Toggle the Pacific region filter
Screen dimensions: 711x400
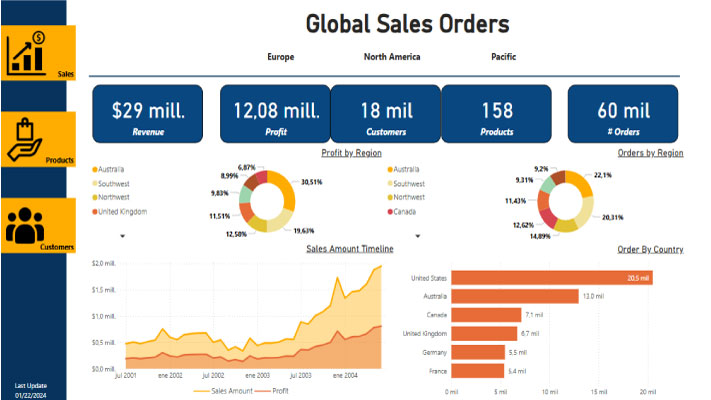point(503,57)
